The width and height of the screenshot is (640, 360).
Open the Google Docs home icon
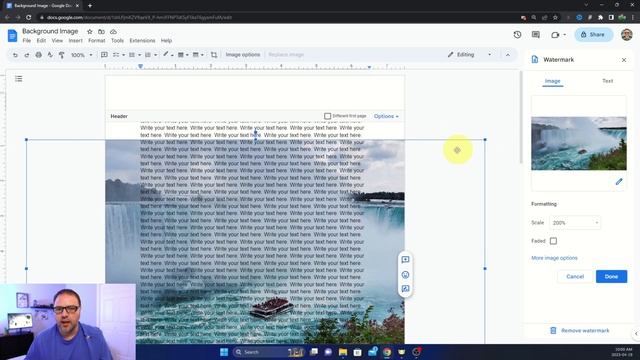(12, 36)
